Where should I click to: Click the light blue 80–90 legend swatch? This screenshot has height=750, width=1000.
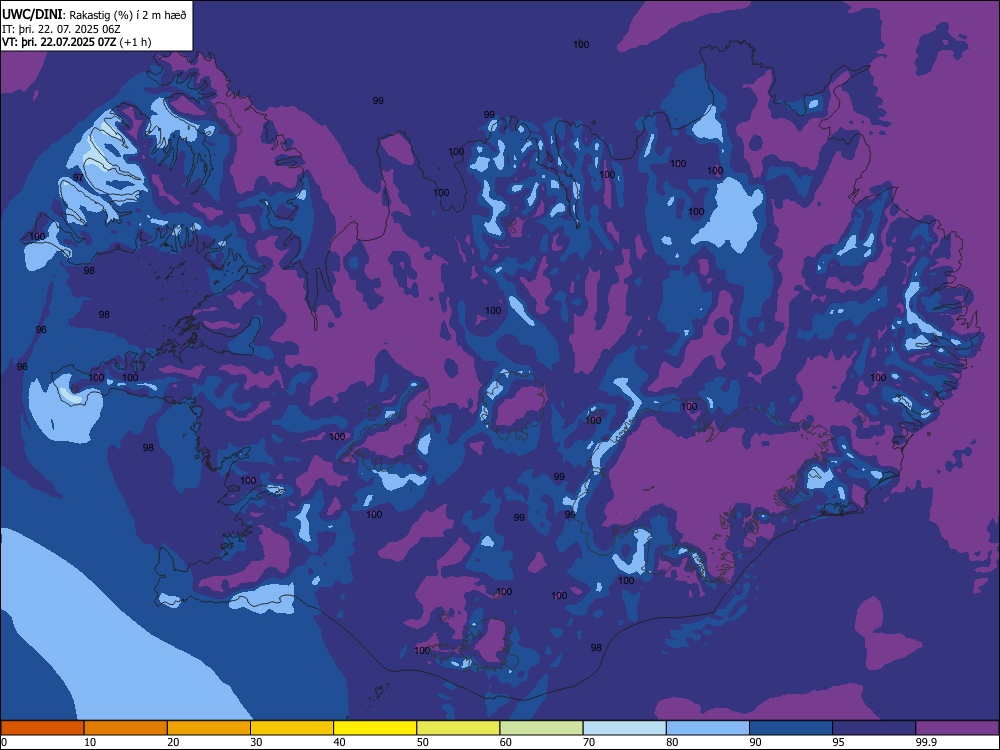tap(708, 728)
